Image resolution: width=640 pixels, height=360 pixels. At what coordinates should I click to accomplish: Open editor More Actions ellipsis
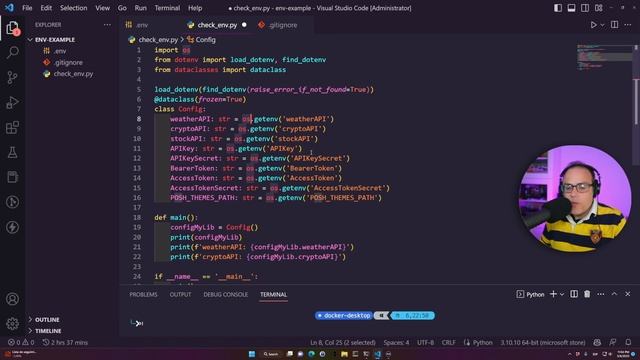[x=628, y=25]
